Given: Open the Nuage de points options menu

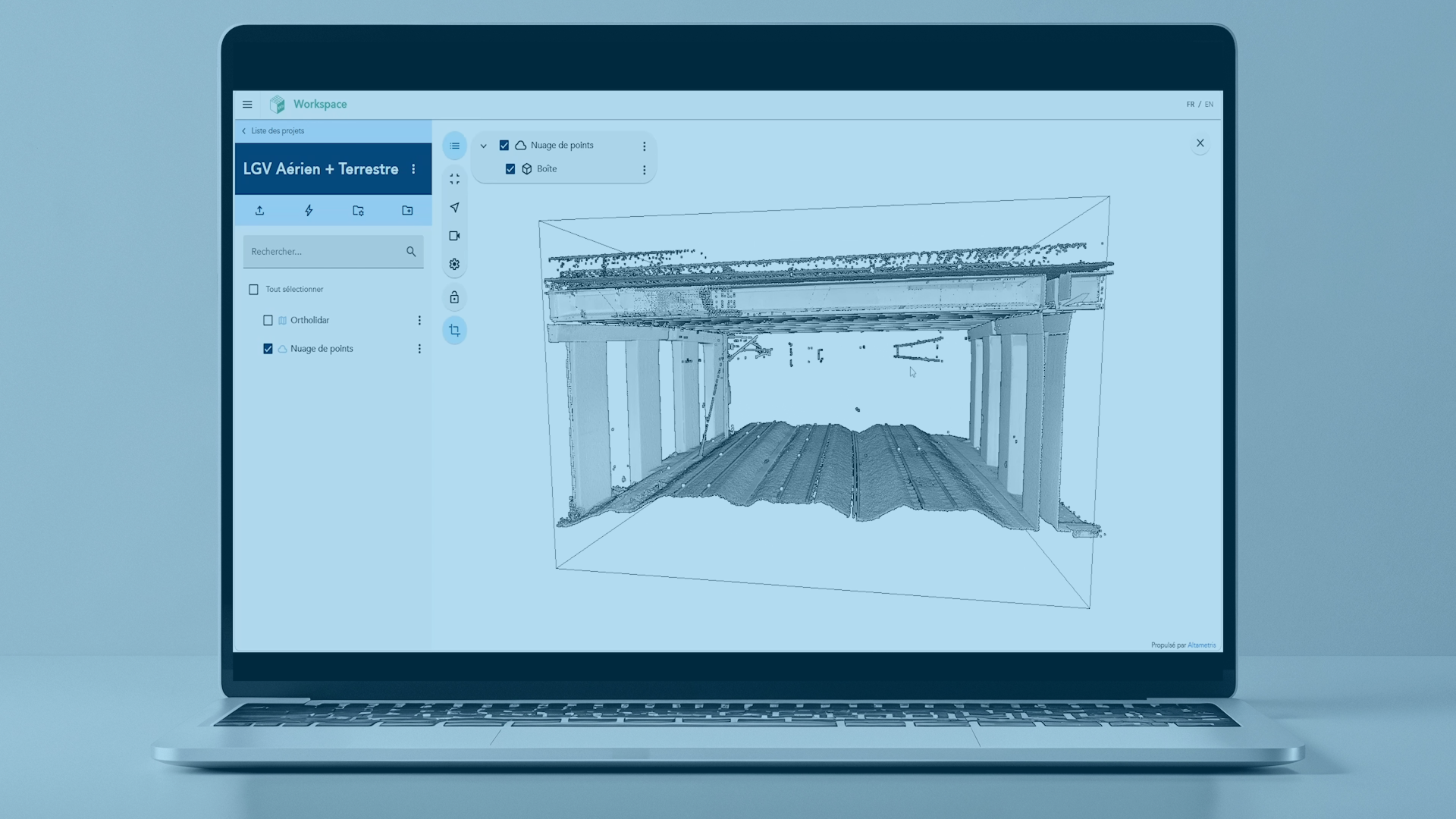Looking at the screenshot, I should pyautogui.click(x=645, y=146).
